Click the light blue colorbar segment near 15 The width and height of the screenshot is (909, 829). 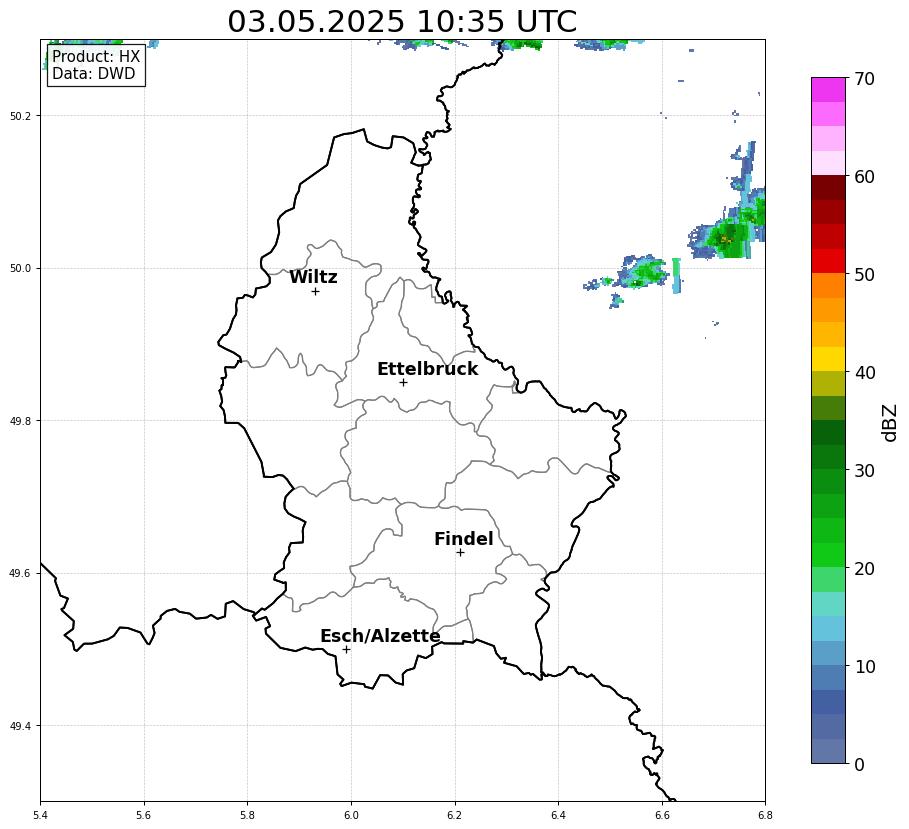828,628
